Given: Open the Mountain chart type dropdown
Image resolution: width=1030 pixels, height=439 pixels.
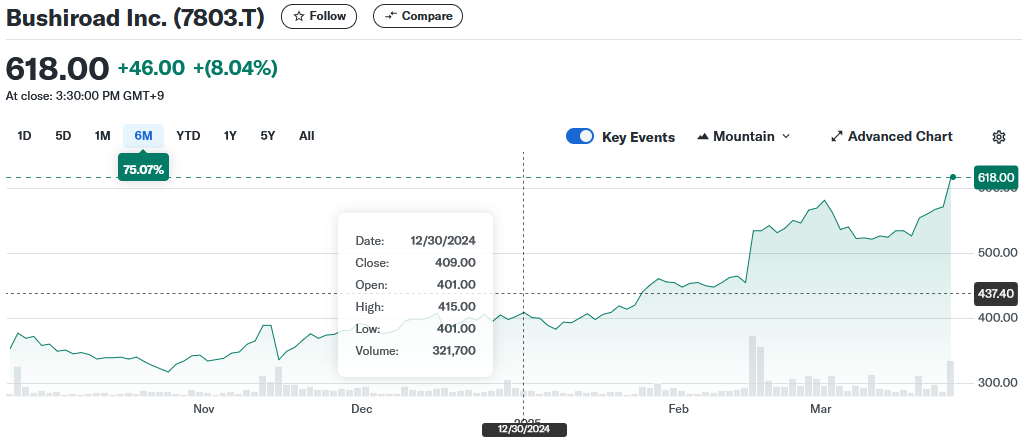Looking at the screenshot, I should pyautogui.click(x=744, y=137).
